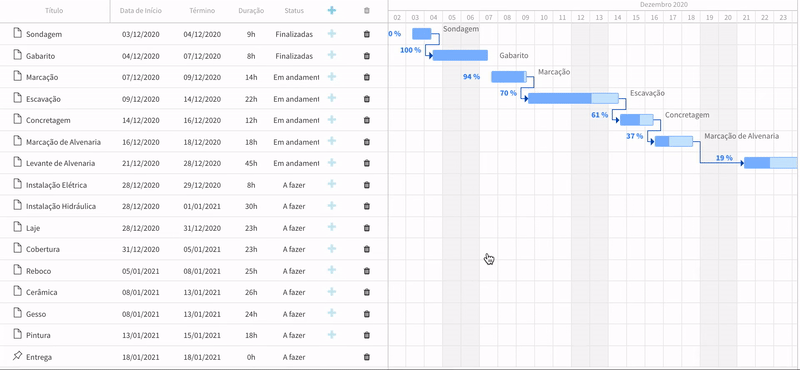800x370 pixels.
Task: Click the end date 18/01/2021 of Entrega
Action: pyautogui.click(x=202, y=357)
